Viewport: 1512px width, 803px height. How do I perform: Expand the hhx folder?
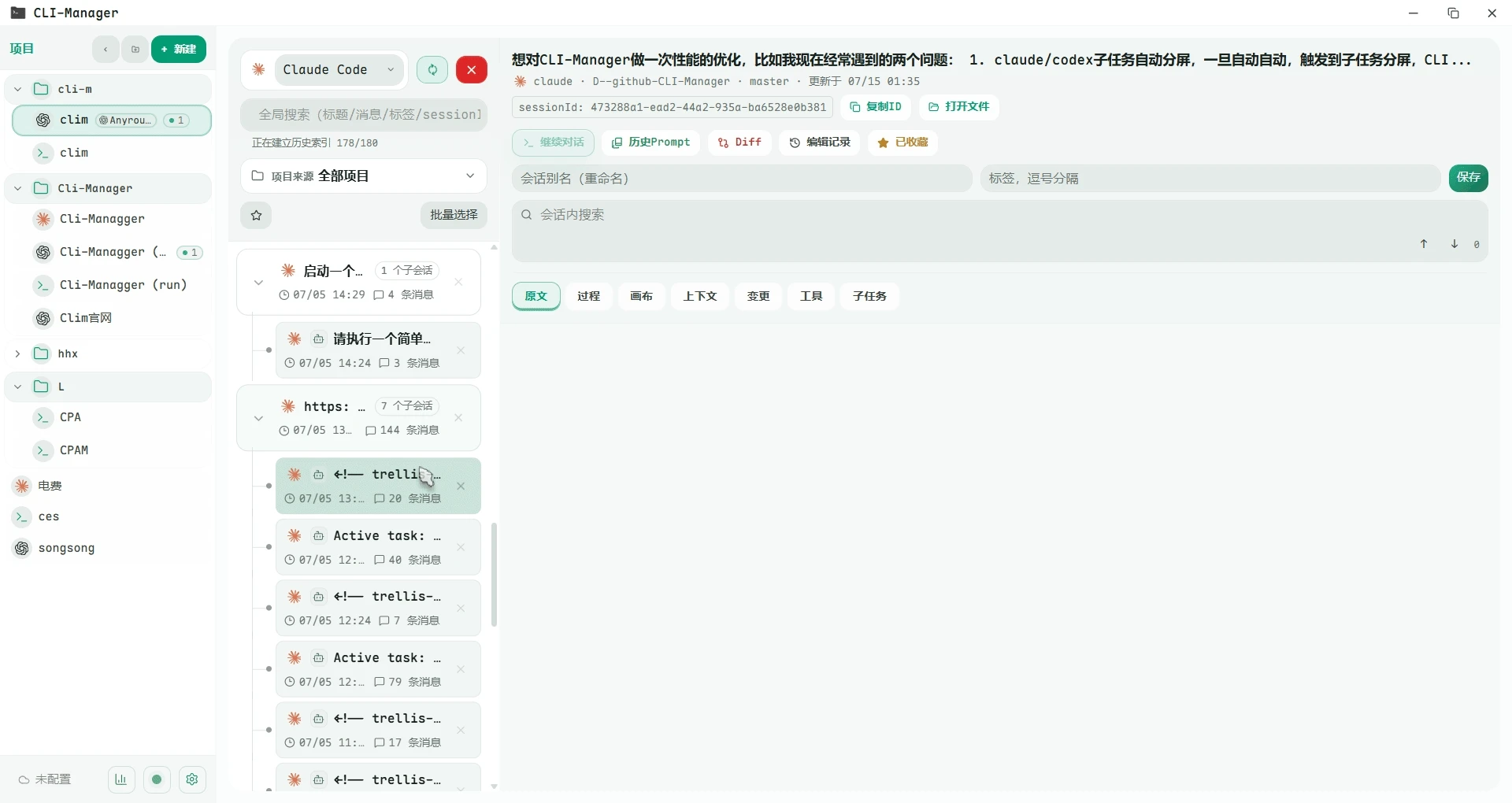tap(17, 353)
